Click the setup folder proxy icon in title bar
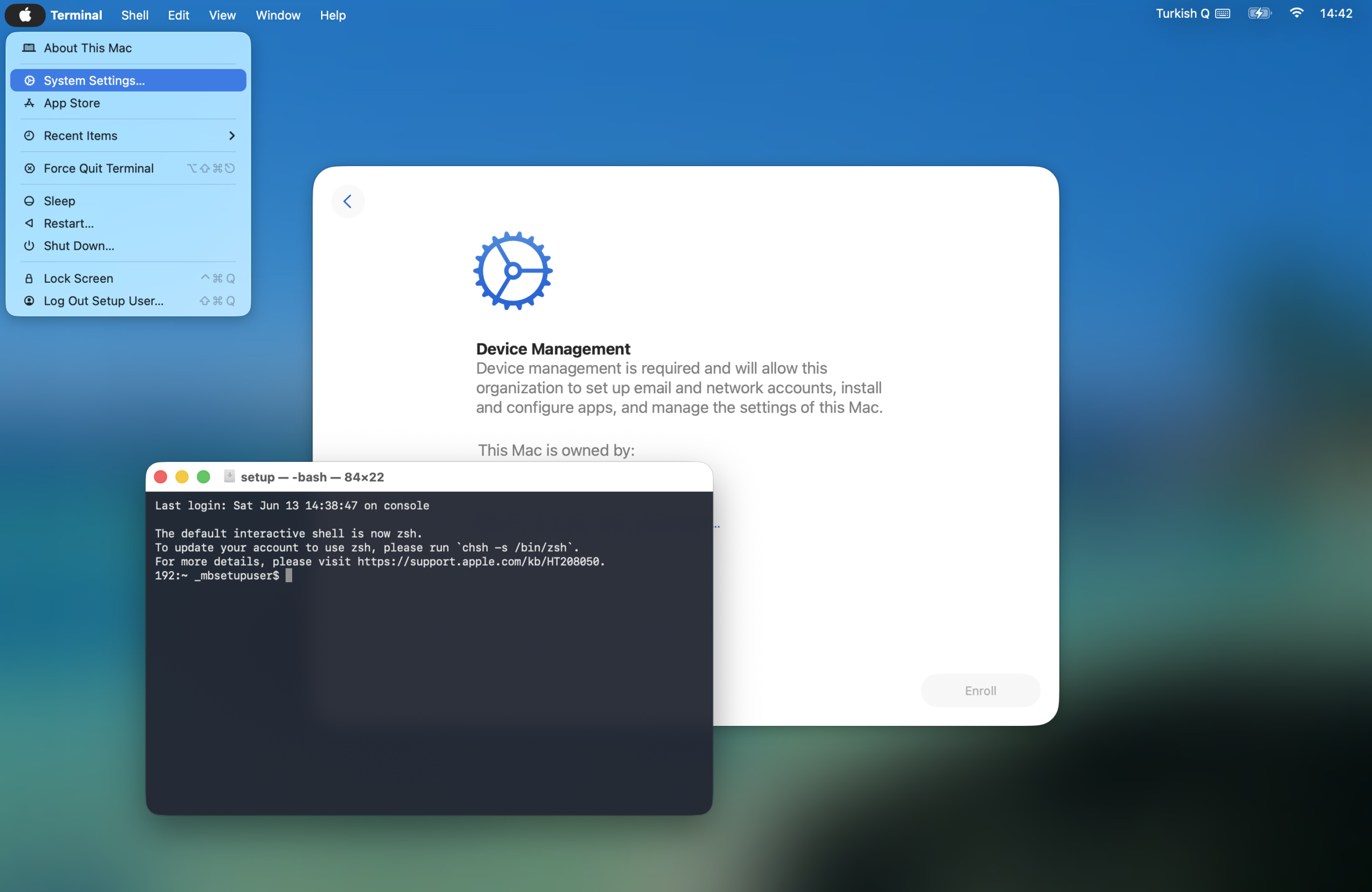The height and width of the screenshot is (892, 1372). [229, 477]
